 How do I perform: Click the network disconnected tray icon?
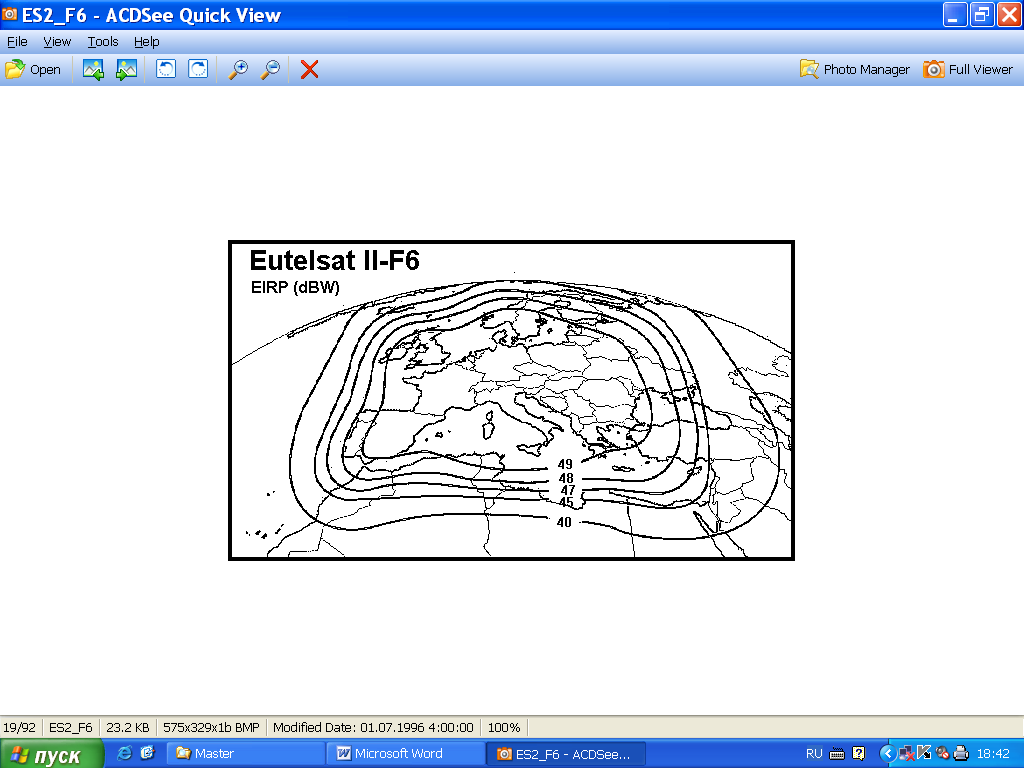[906, 754]
